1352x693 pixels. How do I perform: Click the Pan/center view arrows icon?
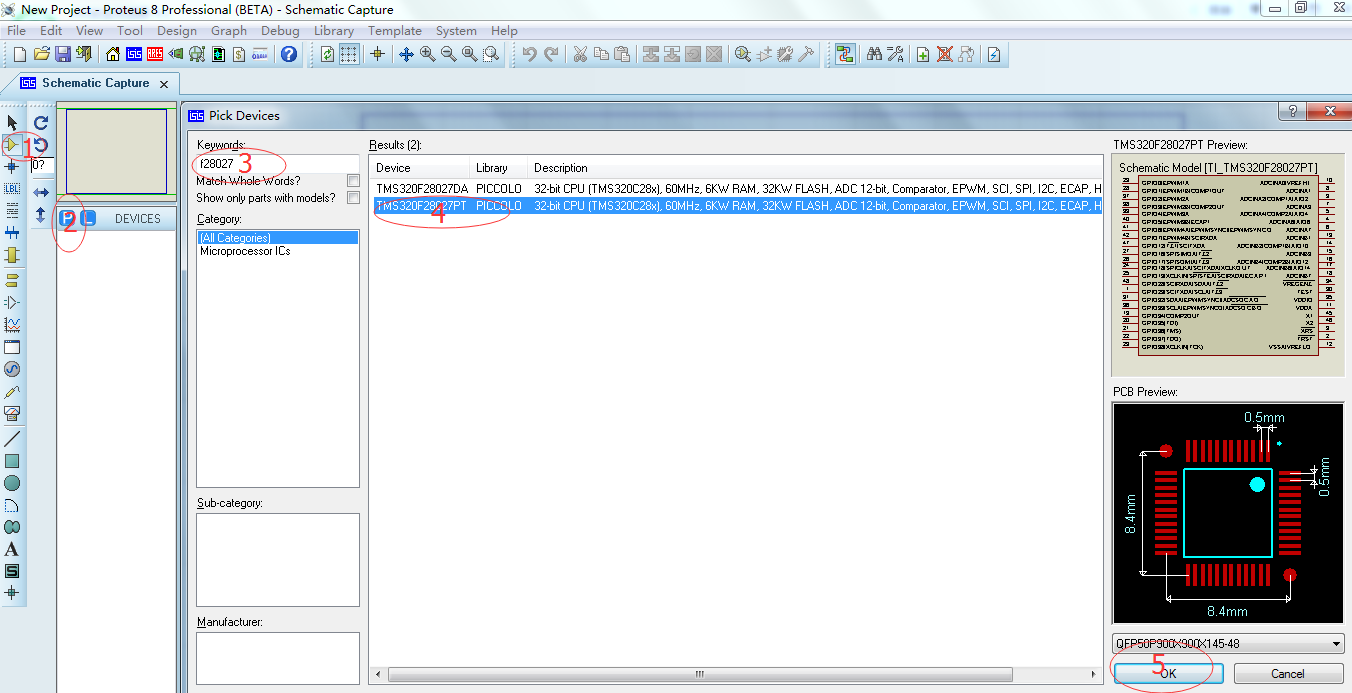(x=406, y=54)
